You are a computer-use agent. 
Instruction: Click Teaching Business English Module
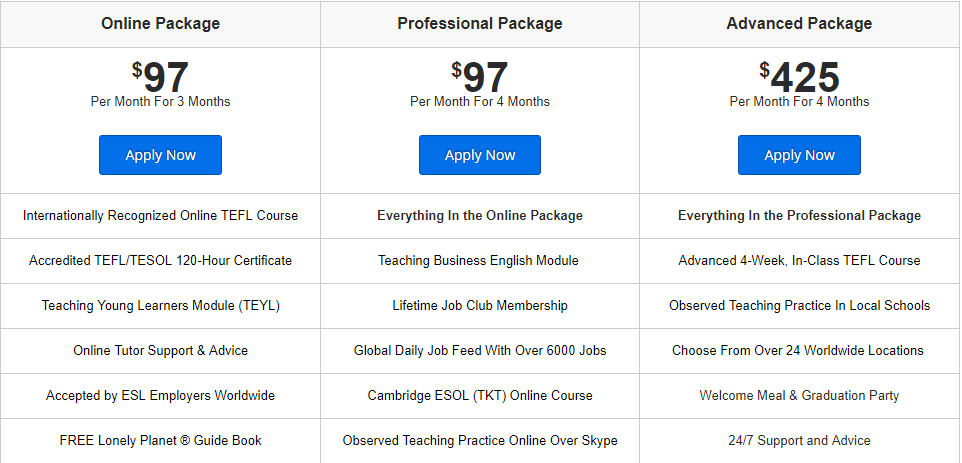[478, 261]
